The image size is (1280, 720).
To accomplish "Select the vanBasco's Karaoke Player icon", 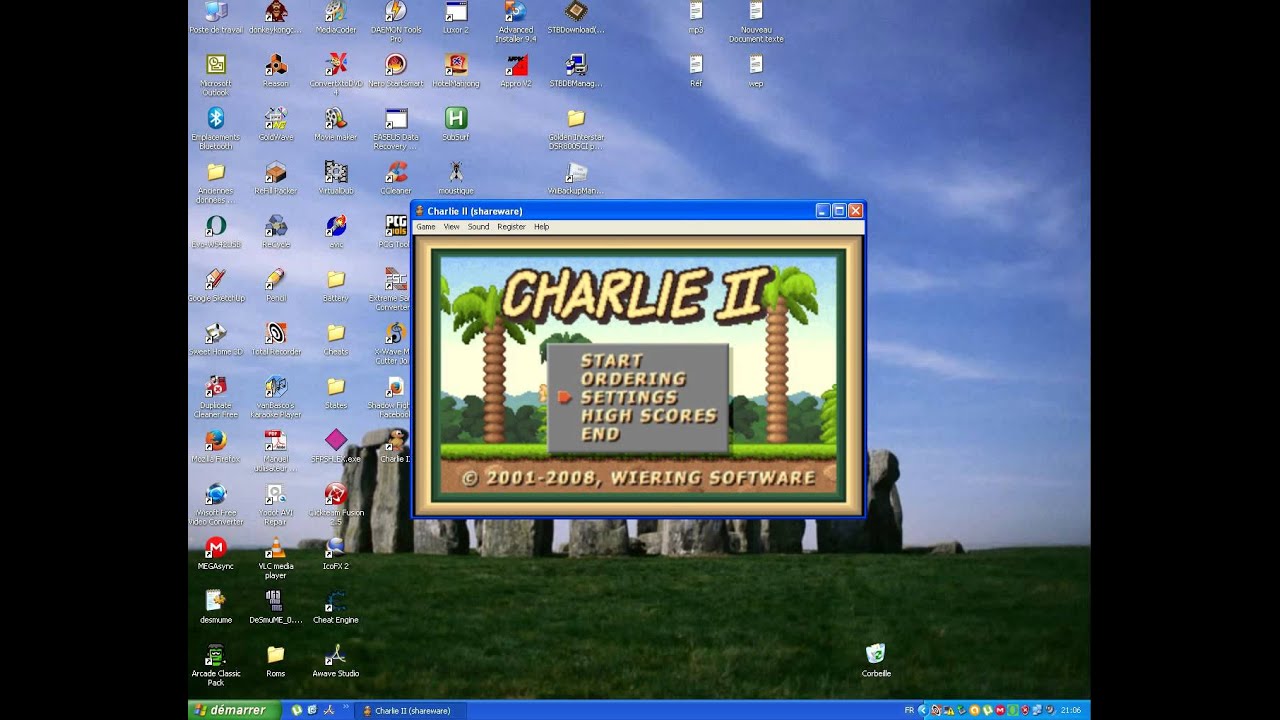I will tap(276, 397).
